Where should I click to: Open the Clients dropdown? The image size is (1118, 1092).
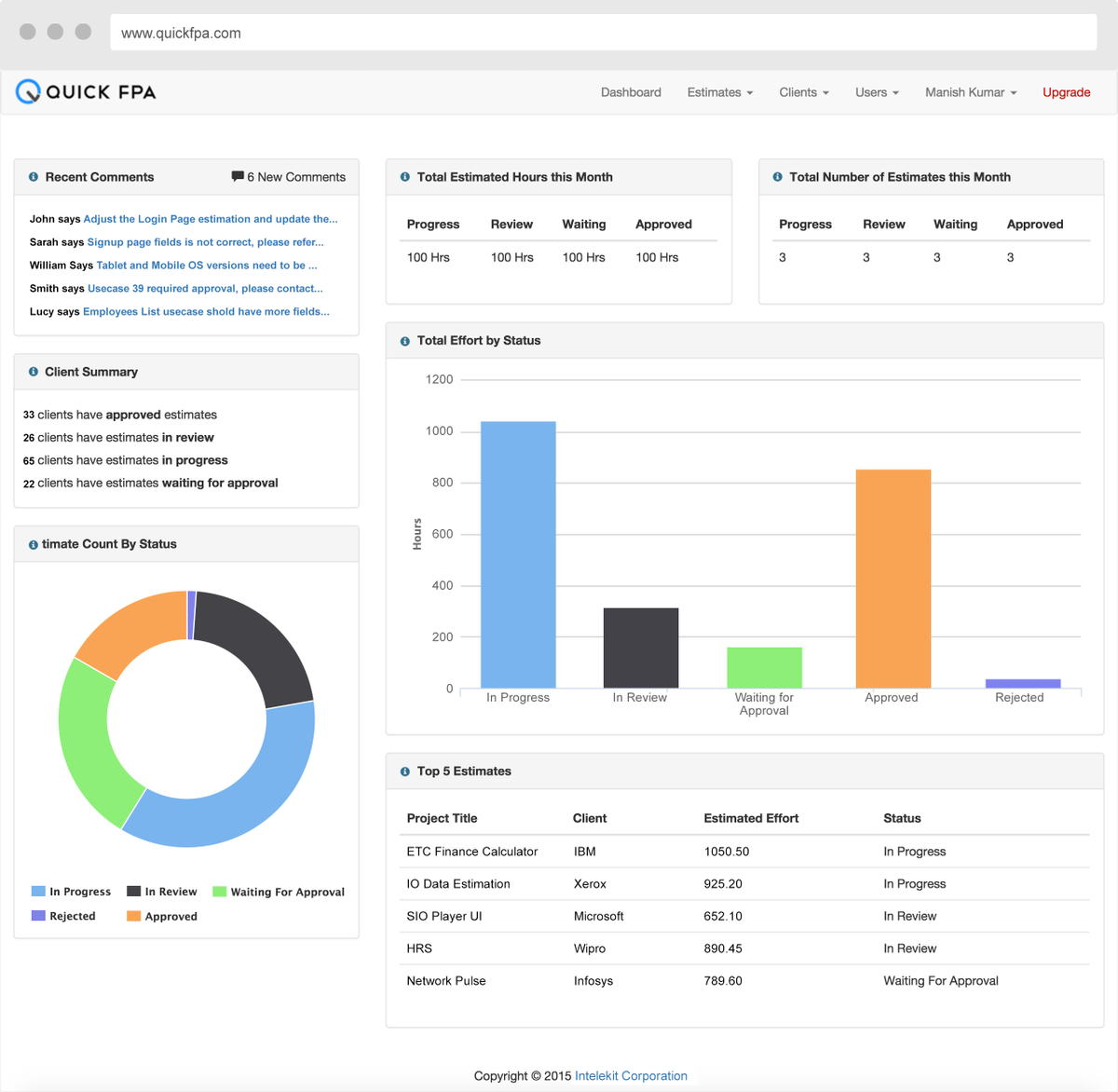click(x=803, y=92)
